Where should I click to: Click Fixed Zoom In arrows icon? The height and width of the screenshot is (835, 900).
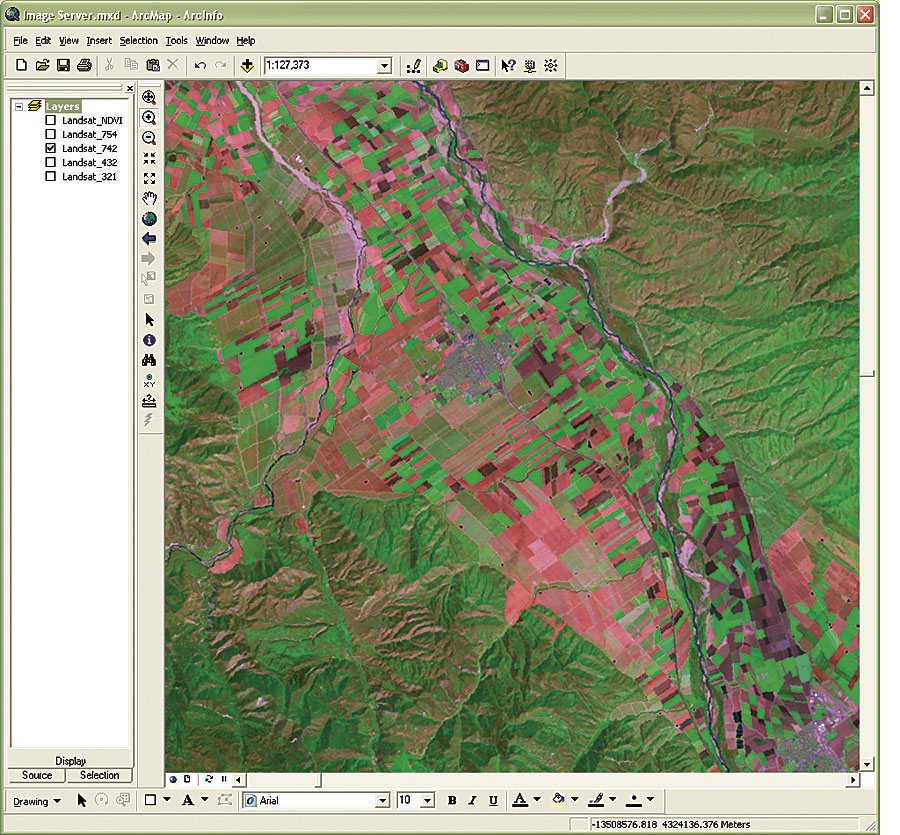pos(149,158)
